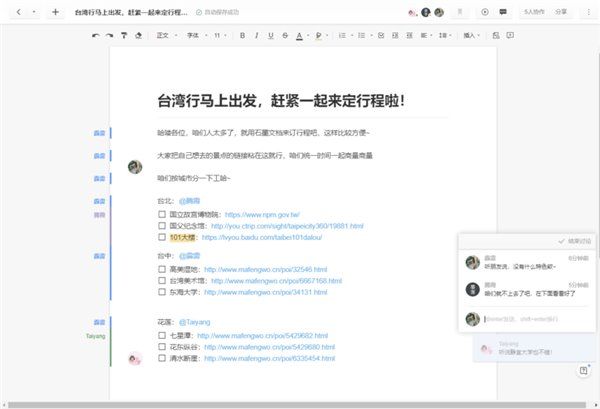Apply italic formatting with the I icon
Image resolution: width=600 pixels, height=409 pixels.
click(x=256, y=35)
